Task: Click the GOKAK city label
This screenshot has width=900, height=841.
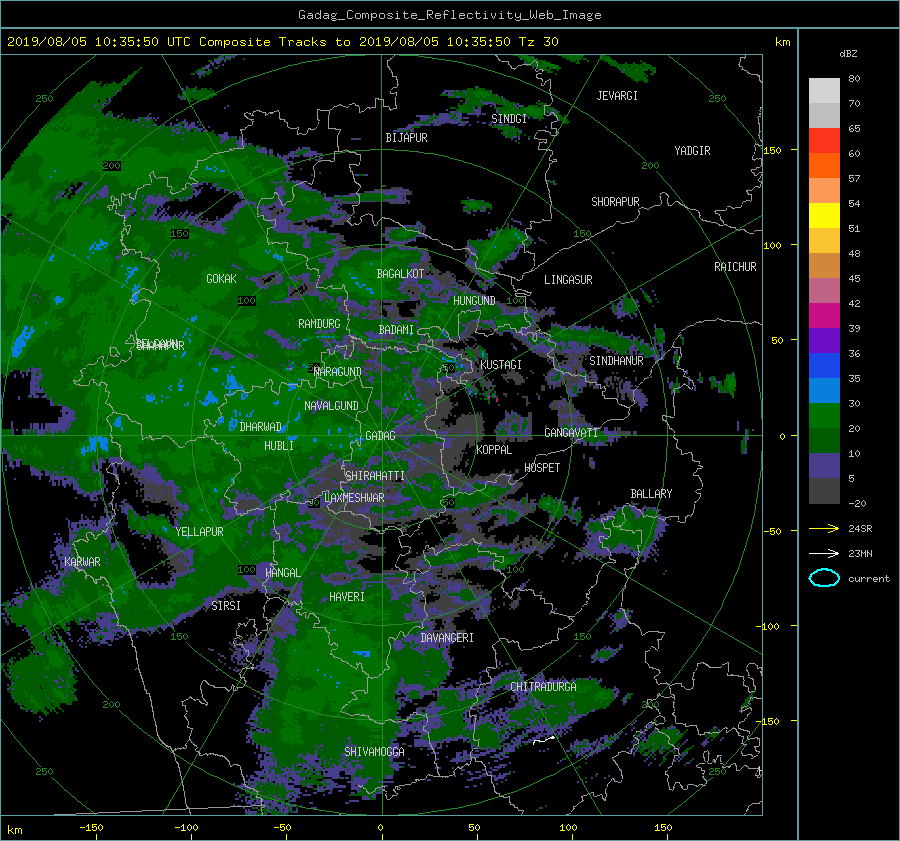Action: pyautogui.click(x=221, y=279)
